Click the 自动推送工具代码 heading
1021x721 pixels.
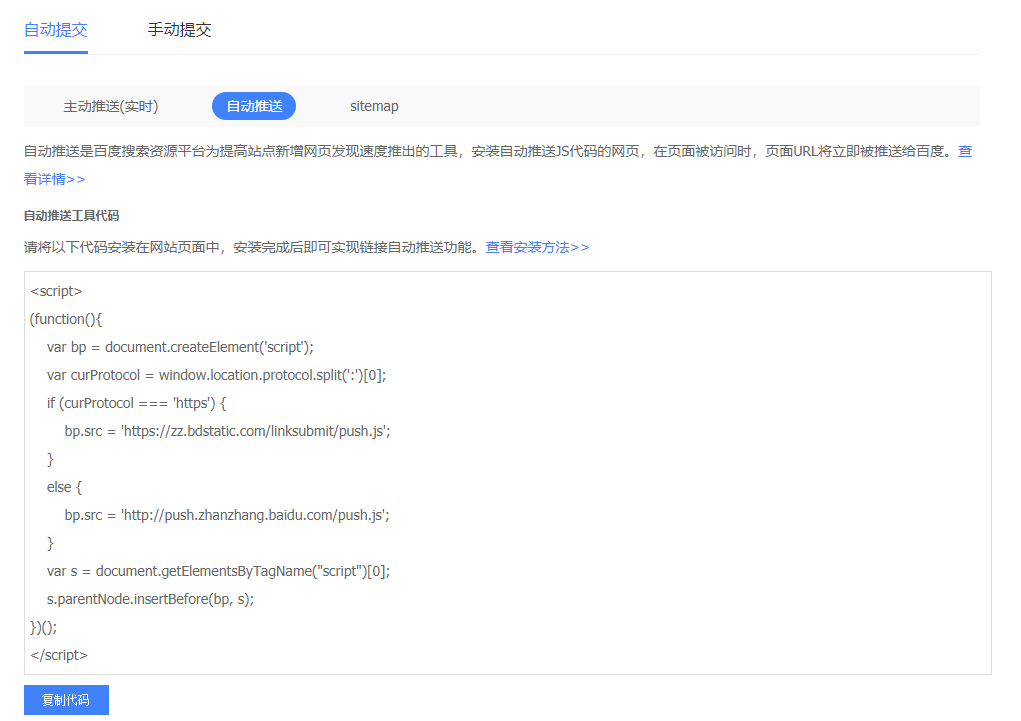pos(72,216)
